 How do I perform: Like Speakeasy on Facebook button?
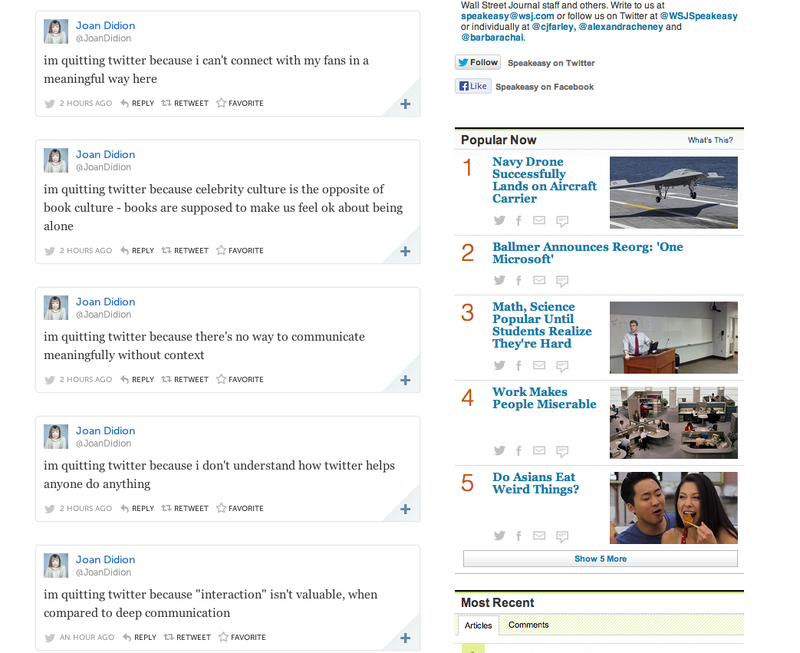(473, 86)
